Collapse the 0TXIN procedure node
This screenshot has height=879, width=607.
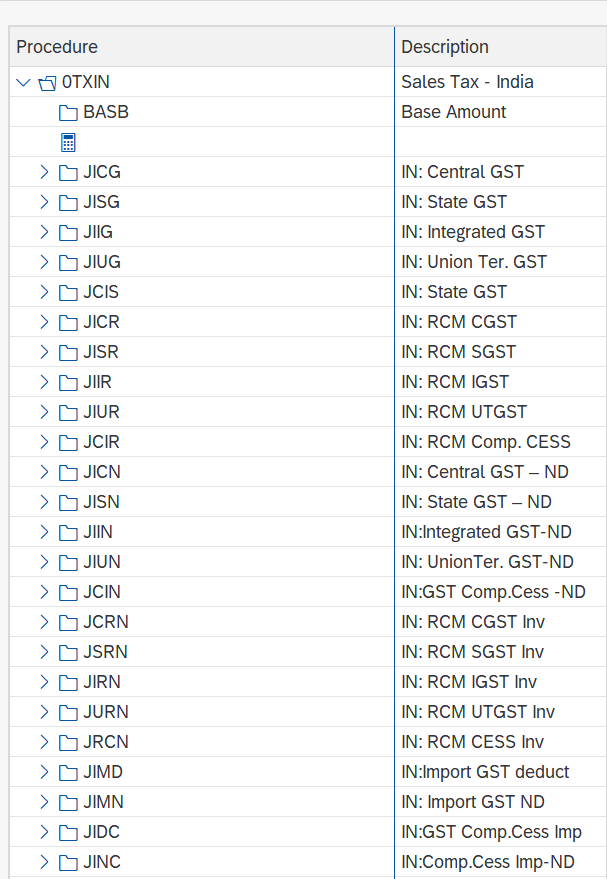tap(24, 82)
